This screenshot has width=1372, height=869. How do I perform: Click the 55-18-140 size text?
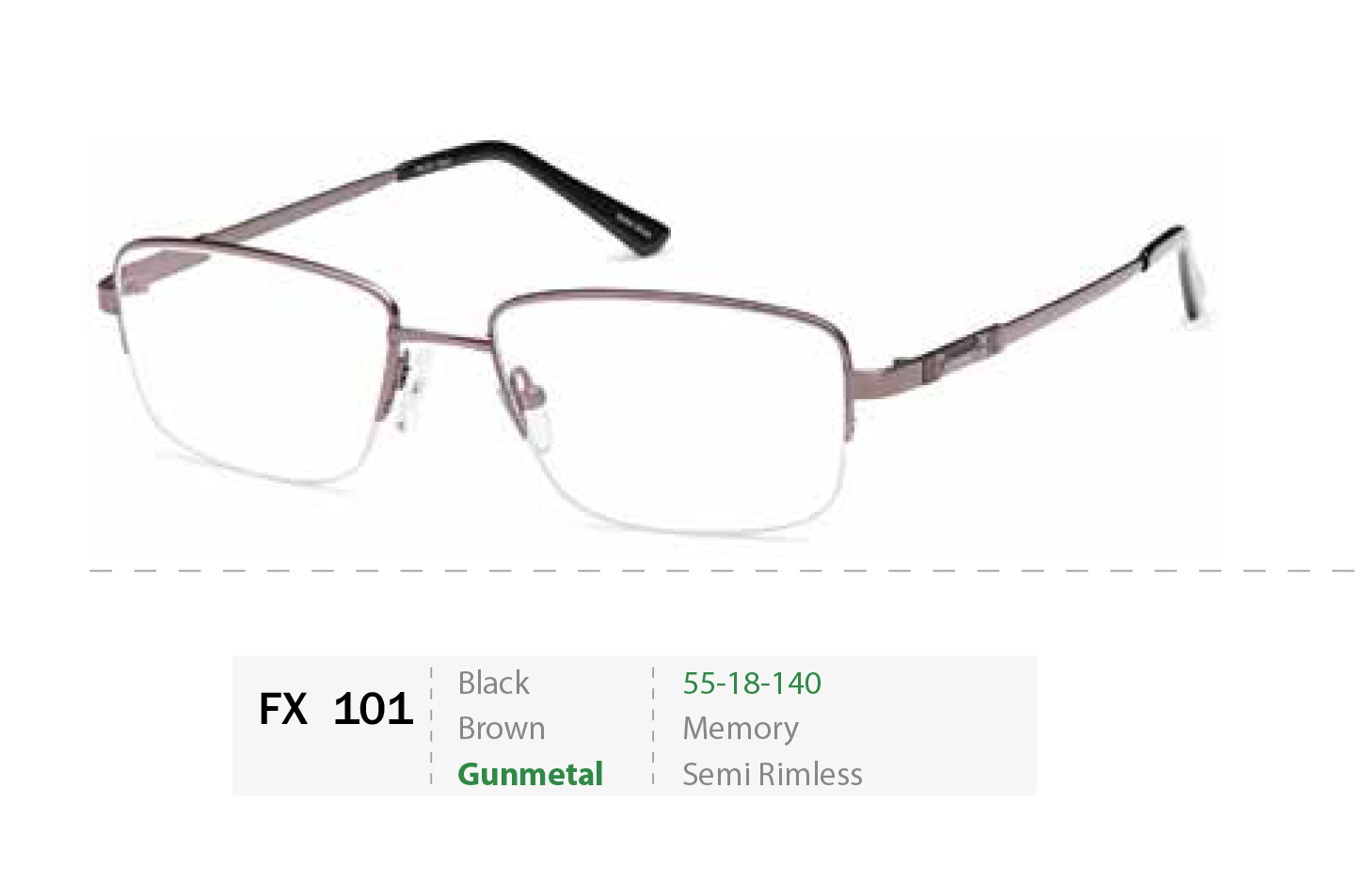(x=752, y=683)
